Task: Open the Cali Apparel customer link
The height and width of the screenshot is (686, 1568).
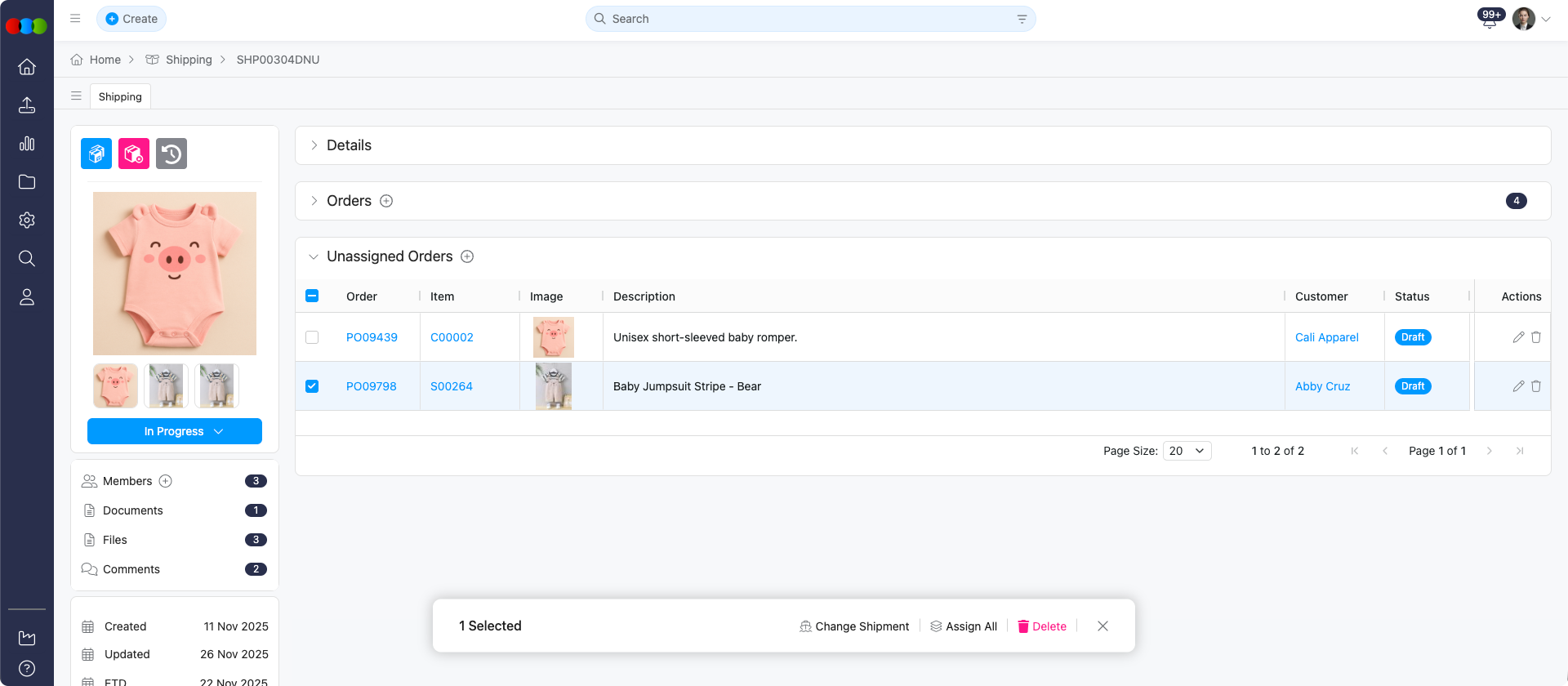Action: coord(1326,337)
